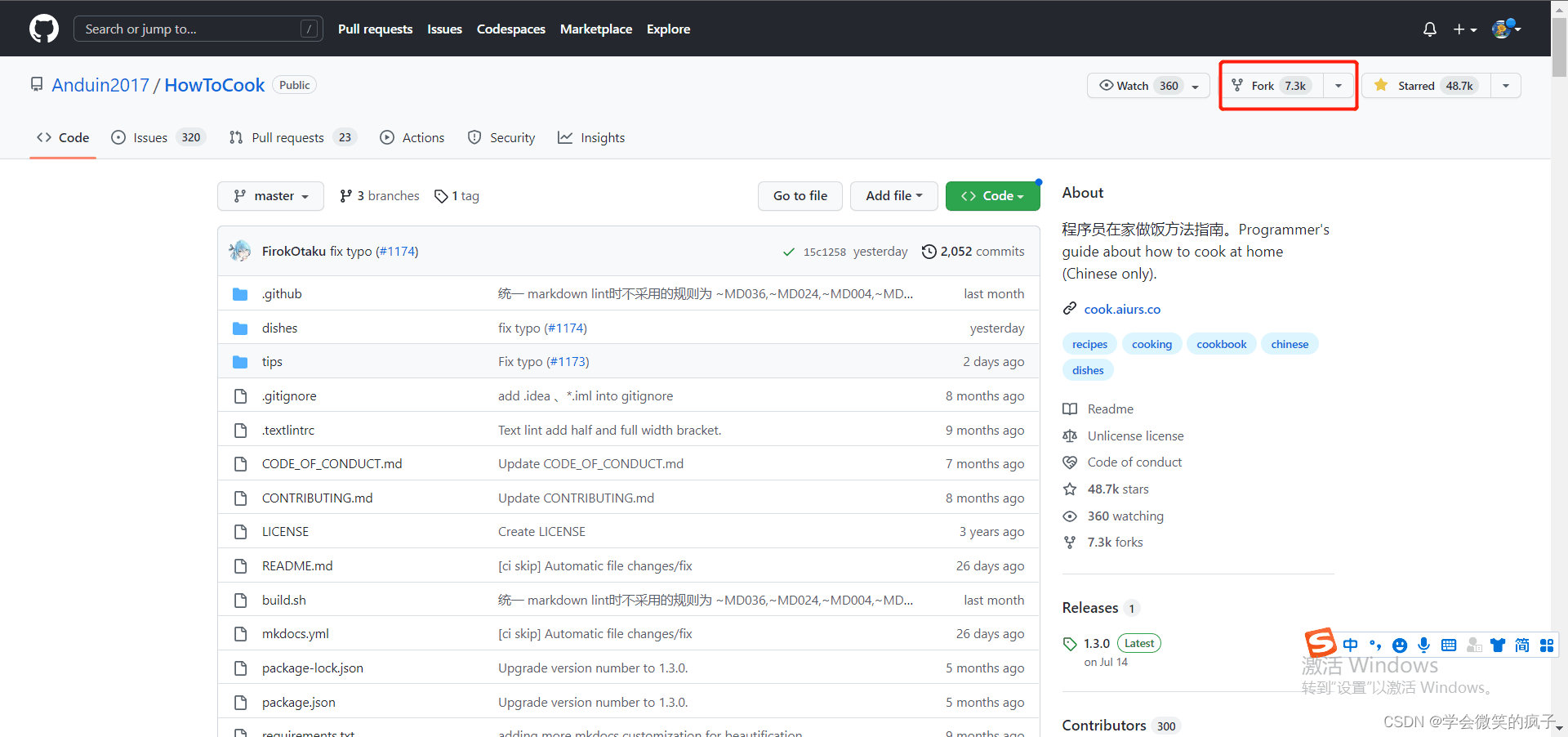1568x737 pixels.
Task: Open the notifications bell
Action: tap(1429, 29)
